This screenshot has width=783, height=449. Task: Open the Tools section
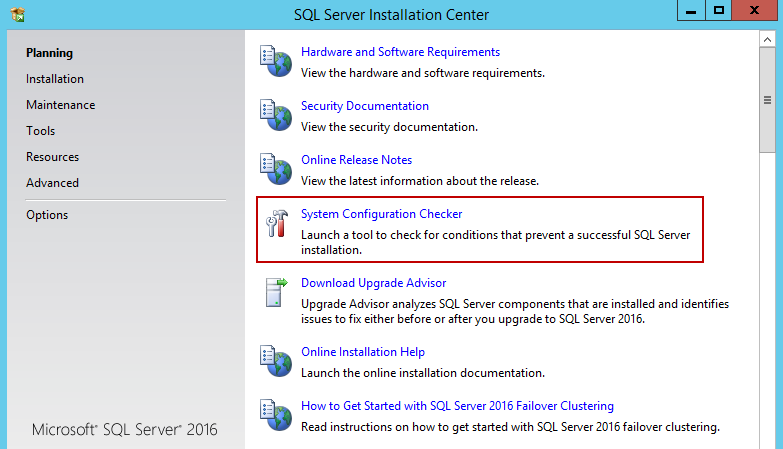pyautogui.click(x=40, y=131)
